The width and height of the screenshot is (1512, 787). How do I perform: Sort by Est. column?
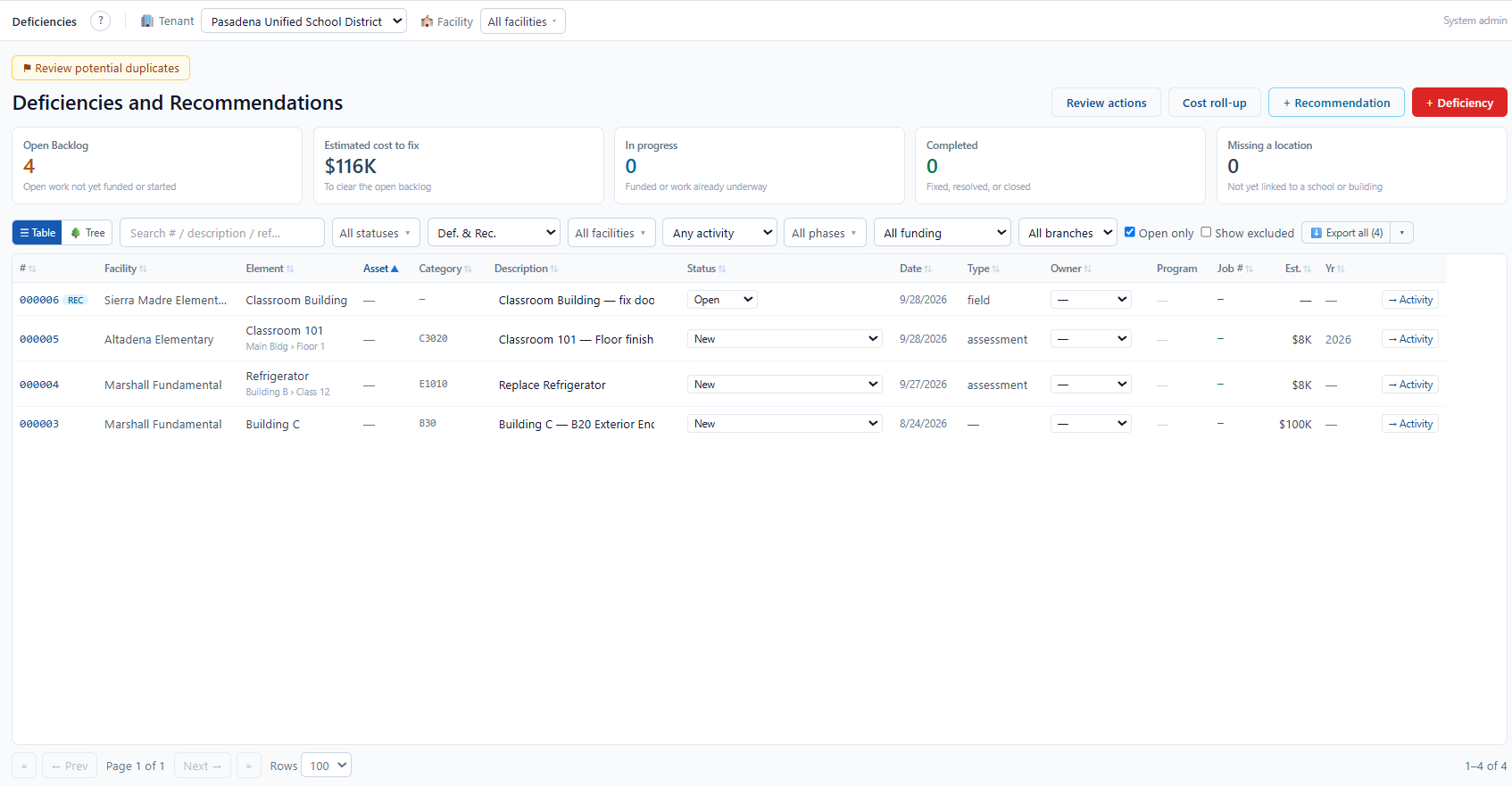click(x=1298, y=269)
